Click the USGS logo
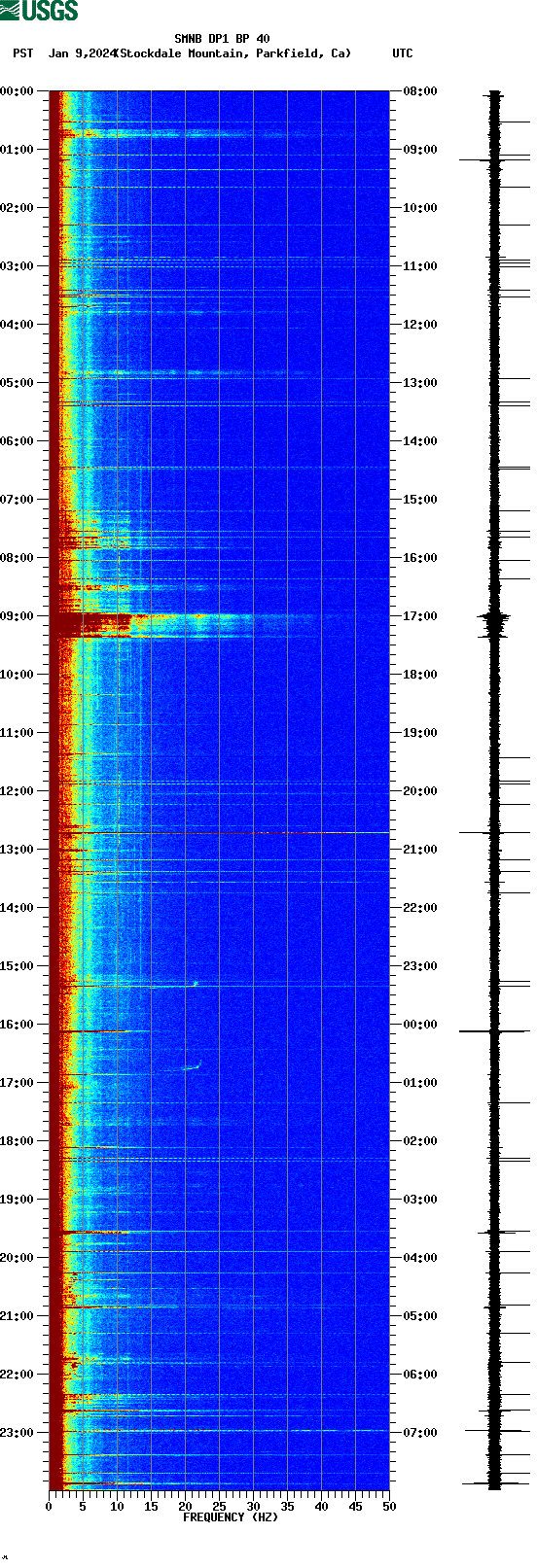 pyautogui.click(x=39, y=11)
